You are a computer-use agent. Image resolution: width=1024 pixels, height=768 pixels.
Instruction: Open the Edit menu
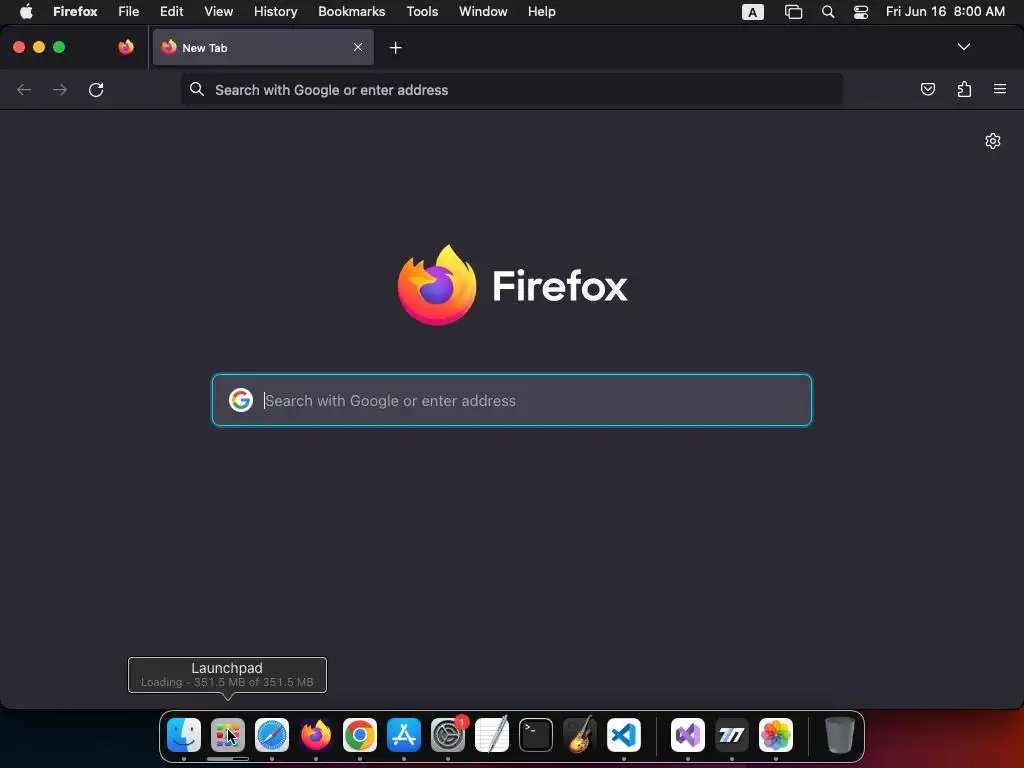click(172, 11)
